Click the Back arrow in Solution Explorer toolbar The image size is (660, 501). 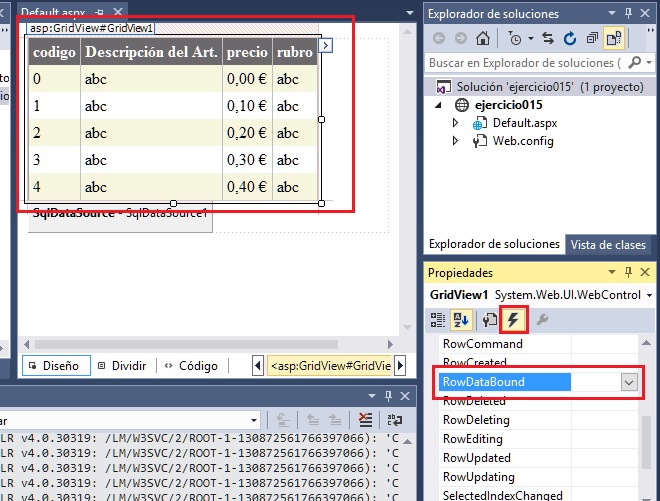[439, 38]
